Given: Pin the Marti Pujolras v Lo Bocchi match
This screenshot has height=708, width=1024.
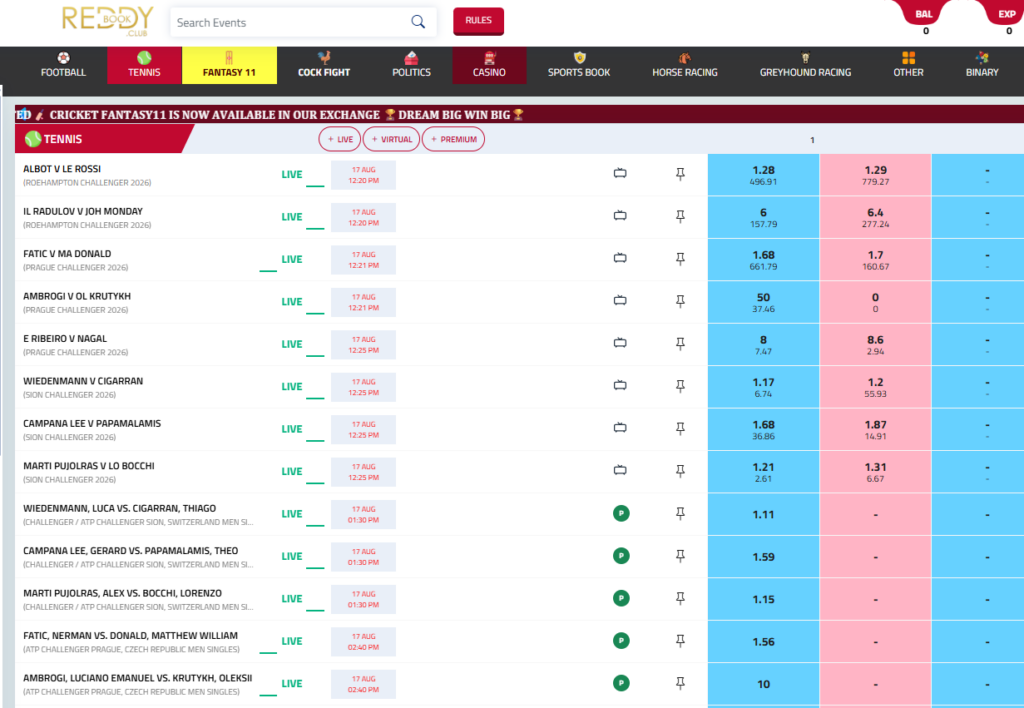Looking at the screenshot, I should [x=680, y=471].
